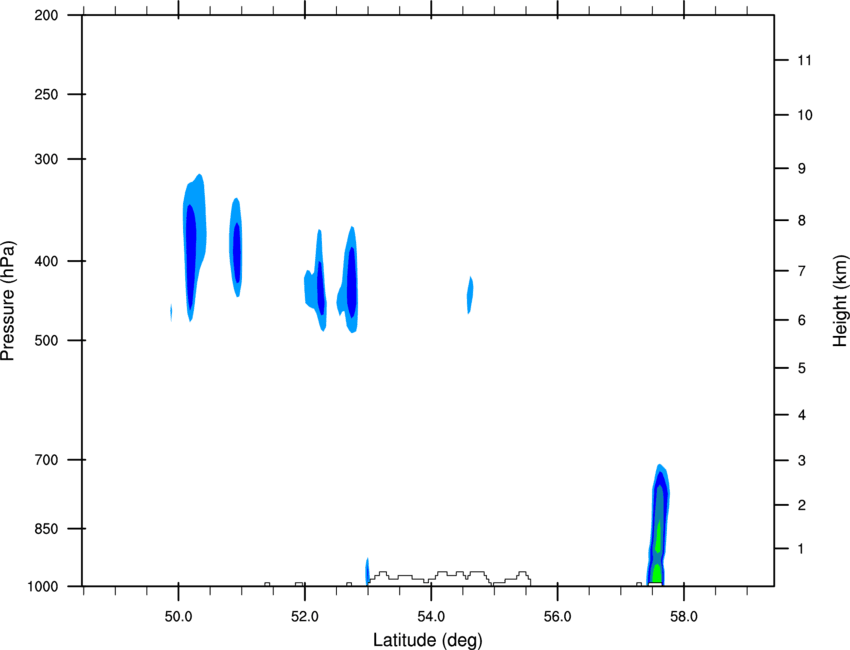Click the 56.0 latitude tick label
The height and width of the screenshot is (650, 850).
[557, 617]
